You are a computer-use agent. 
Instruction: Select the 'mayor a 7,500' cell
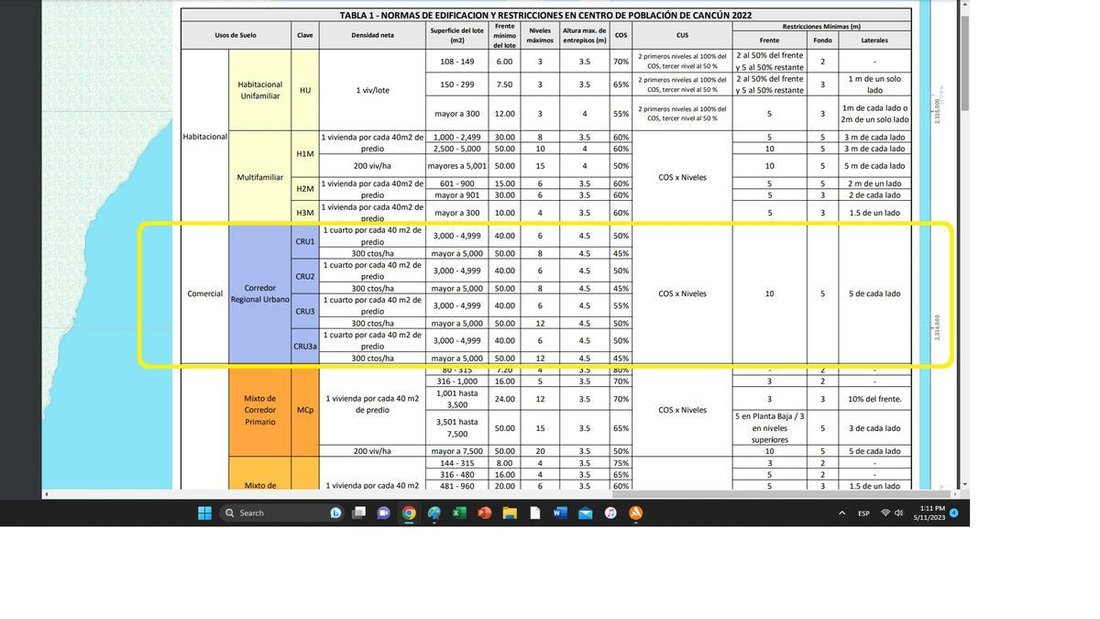(457, 451)
